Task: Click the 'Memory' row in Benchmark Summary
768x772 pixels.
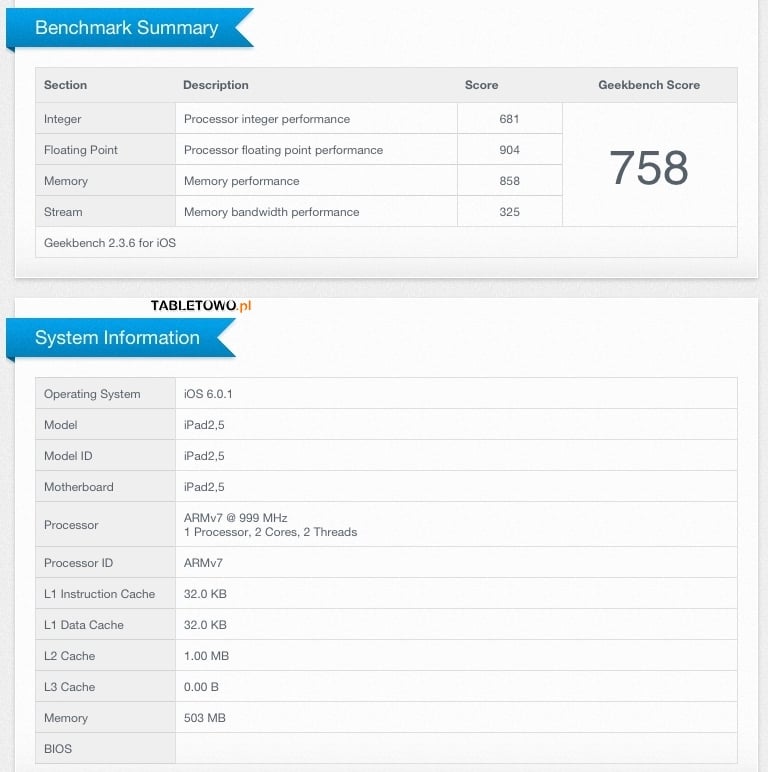Action: tap(299, 181)
